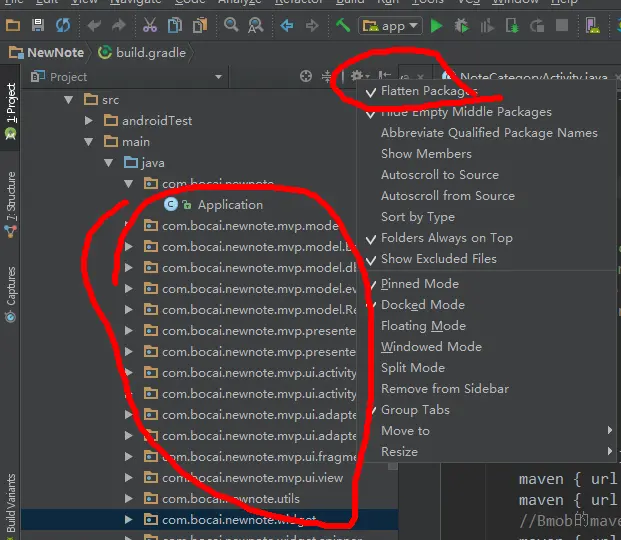Navigate forward with right arrow icon
The width and height of the screenshot is (621, 540).
(x=312, y=26)
